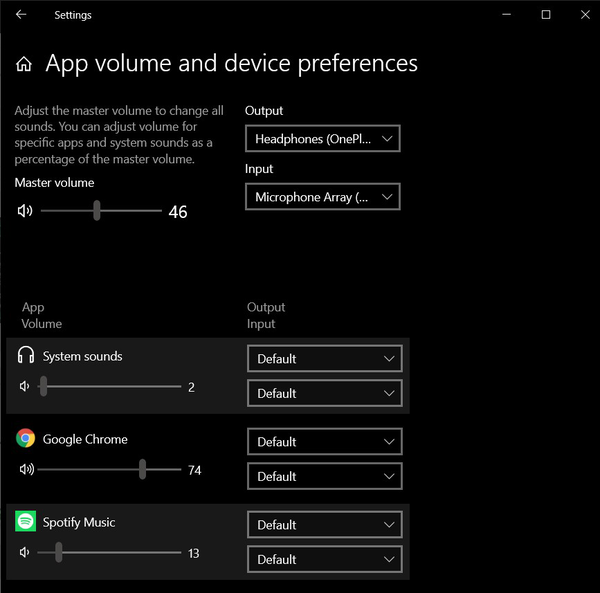Expand System sounds input Default dropdown
The width and height of the screenshot is (600, 593).
[325, 393]
